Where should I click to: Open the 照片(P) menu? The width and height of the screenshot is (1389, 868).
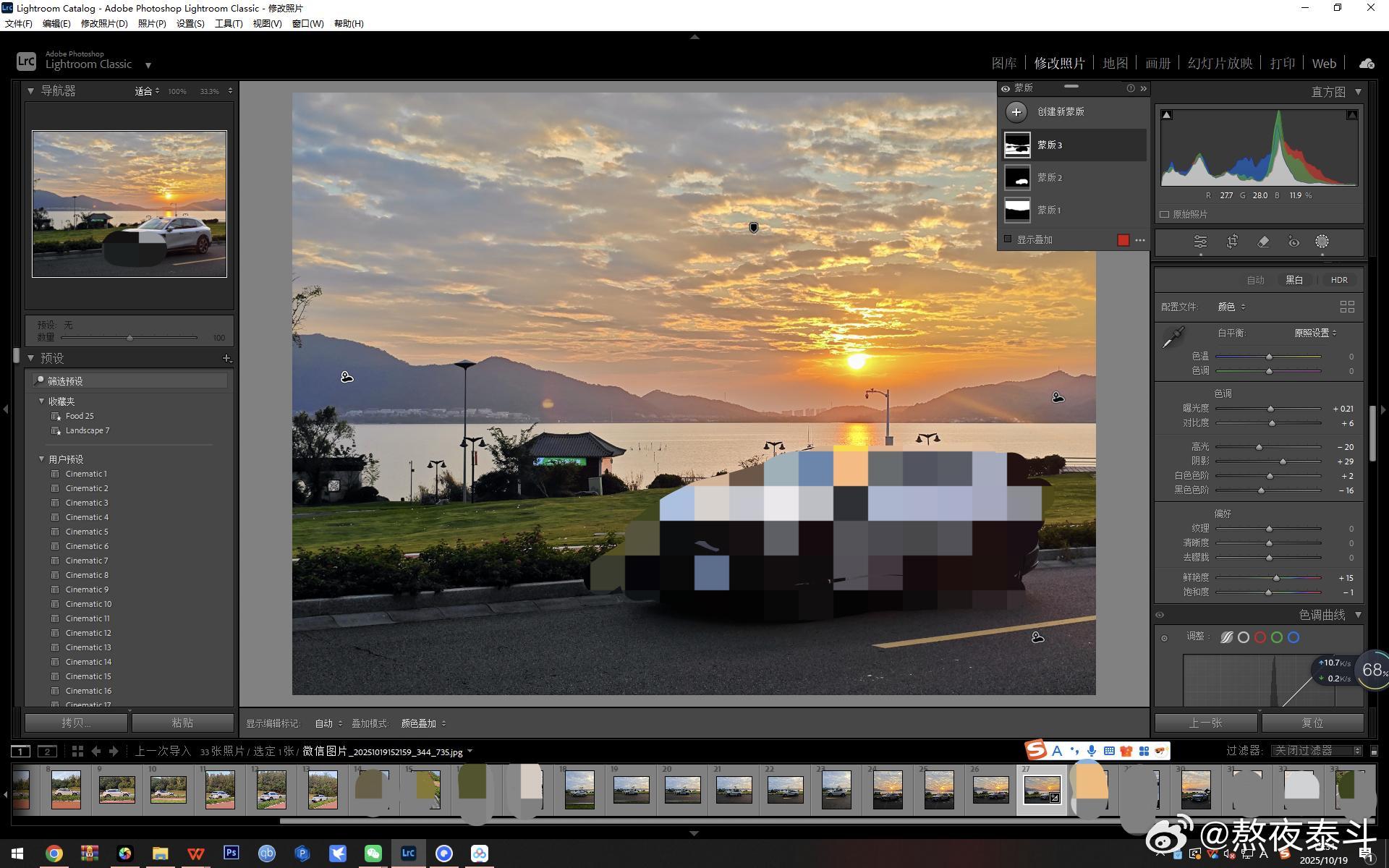point(152,23)
